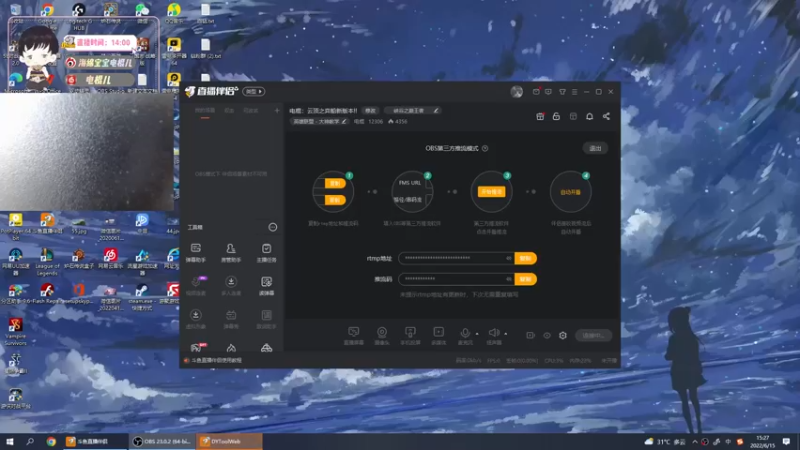
Task: Mute the microphone icon
Action: (465, 334)
